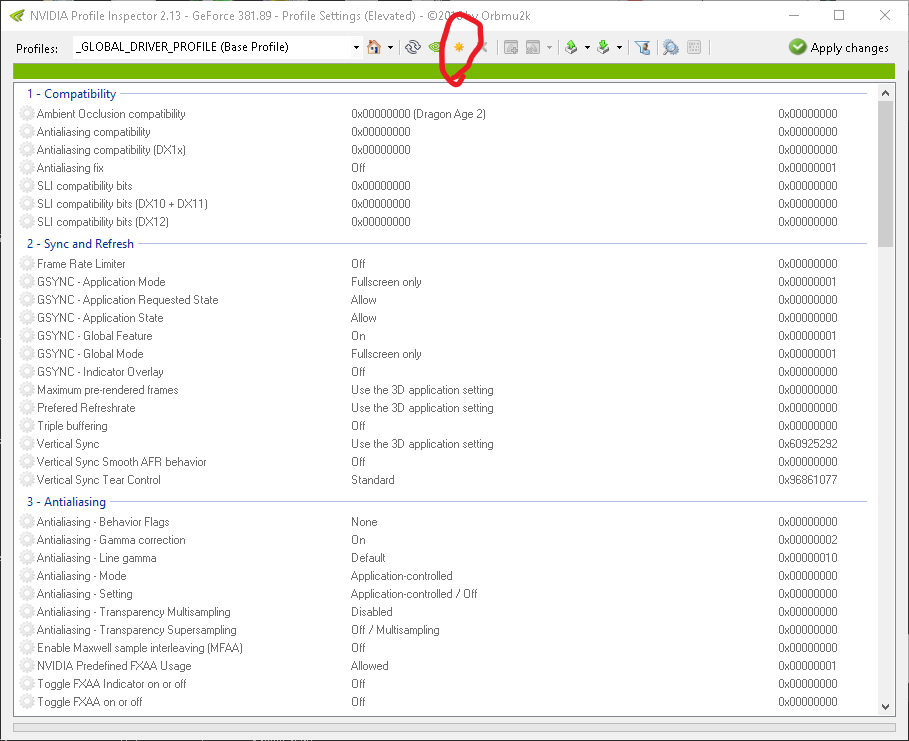Image resolution: width=909 pixels, height=741 pixels.
Task: Click the vertical scrollbar thumb
Action: [x=885, y=174]
